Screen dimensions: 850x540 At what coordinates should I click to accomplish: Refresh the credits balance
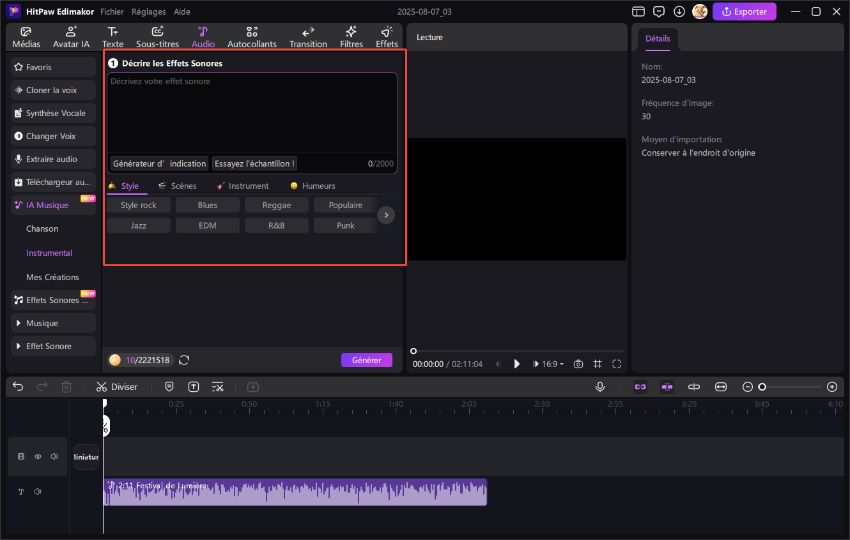point(184,360)
